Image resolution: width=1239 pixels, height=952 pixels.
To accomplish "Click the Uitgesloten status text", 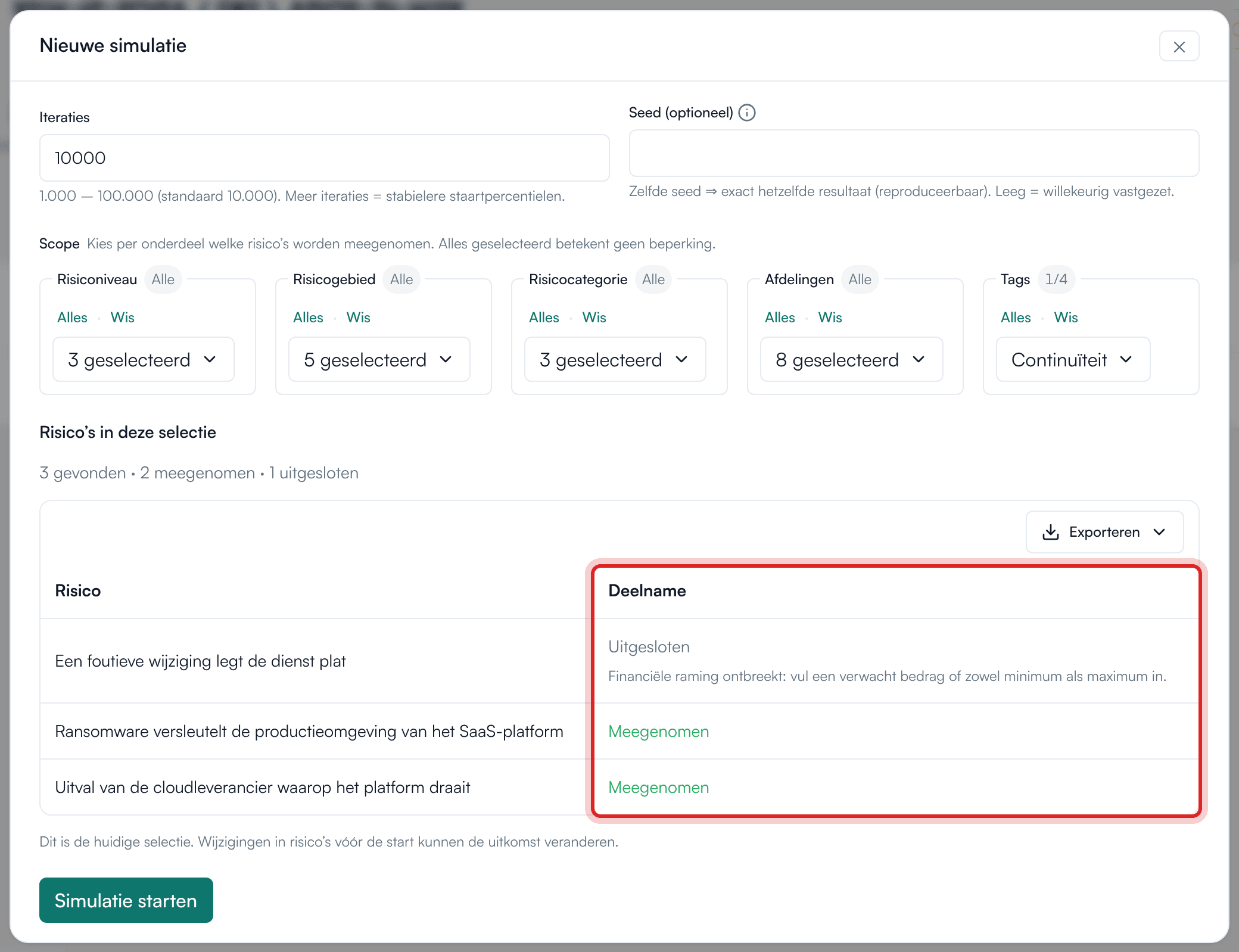I will tap(649, 647).
